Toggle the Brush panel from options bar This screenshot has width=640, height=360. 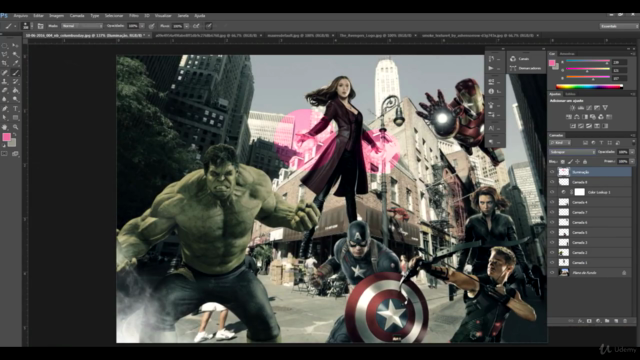point(40,26)
